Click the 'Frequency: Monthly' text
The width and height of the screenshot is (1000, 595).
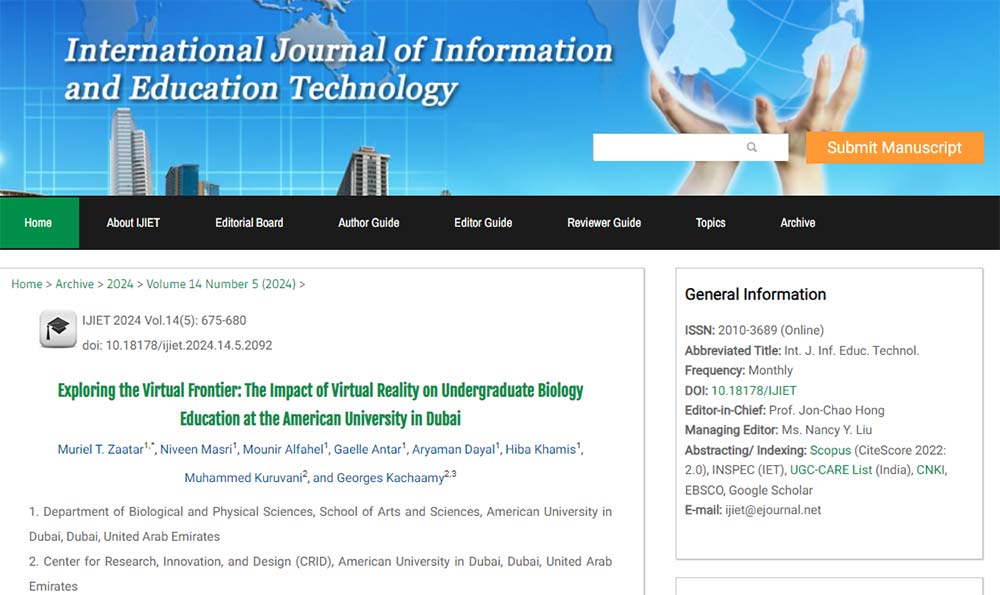coord(739,371)
